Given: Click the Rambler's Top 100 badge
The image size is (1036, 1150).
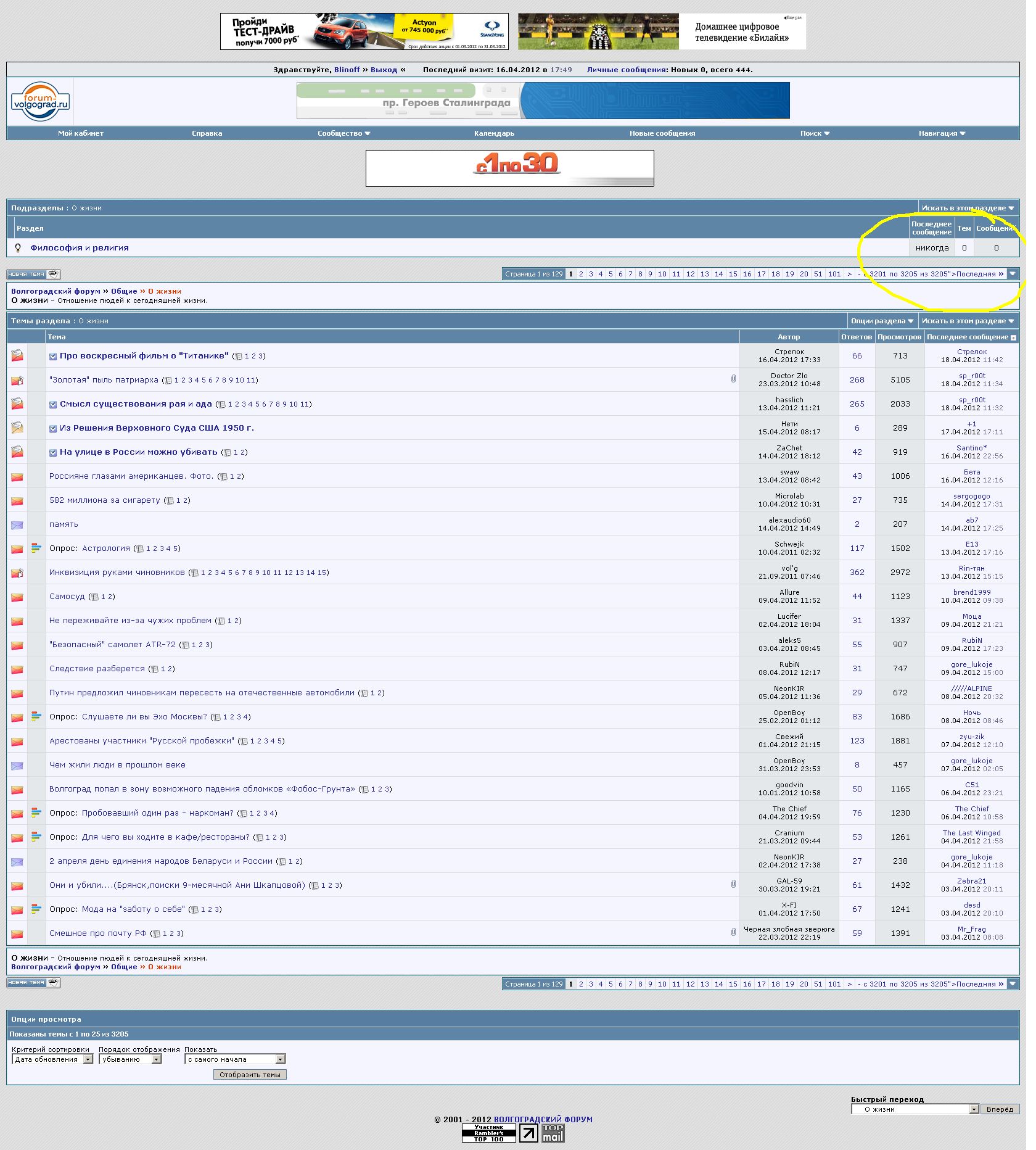Looking at the screenshot, I should (488, 1133).
